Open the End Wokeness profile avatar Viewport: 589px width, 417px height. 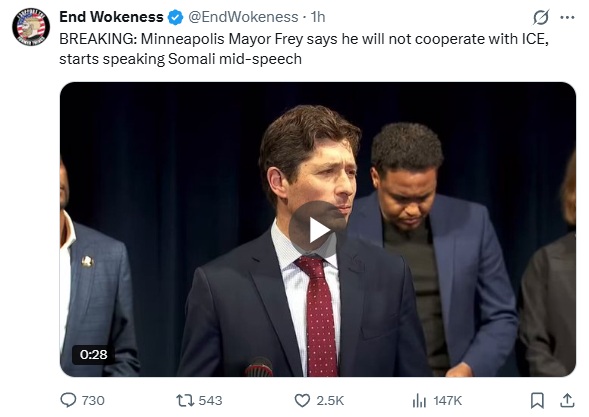[x=31, y=27]
